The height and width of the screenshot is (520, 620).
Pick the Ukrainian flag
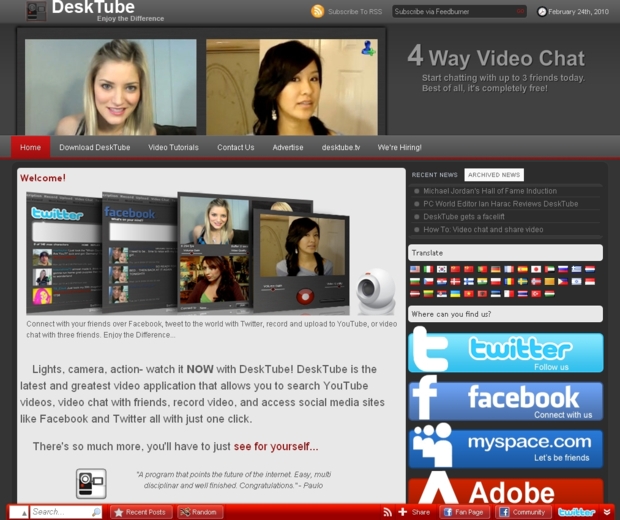456,294
